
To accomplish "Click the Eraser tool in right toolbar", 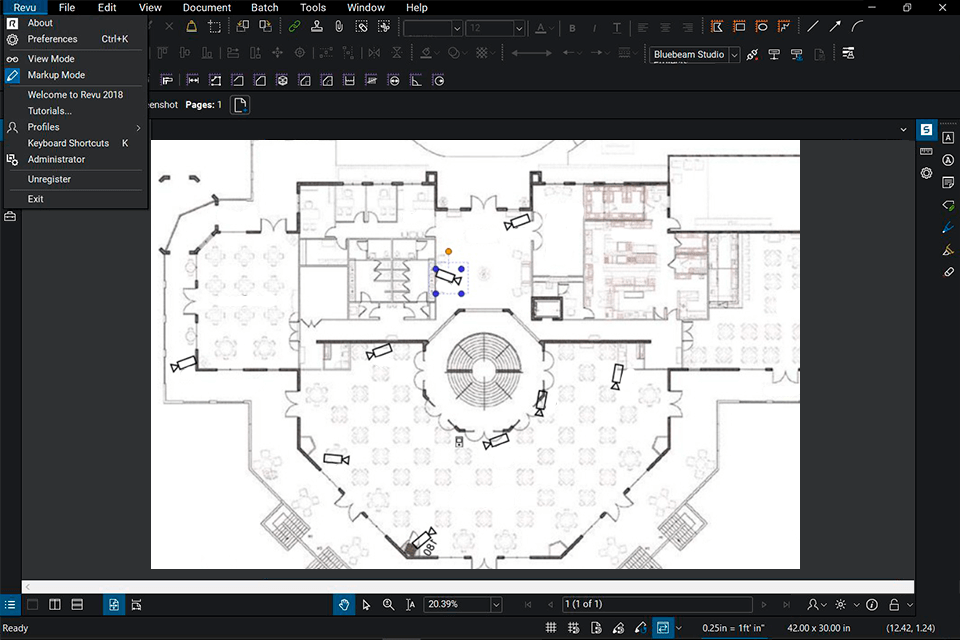I will (948, 272).
